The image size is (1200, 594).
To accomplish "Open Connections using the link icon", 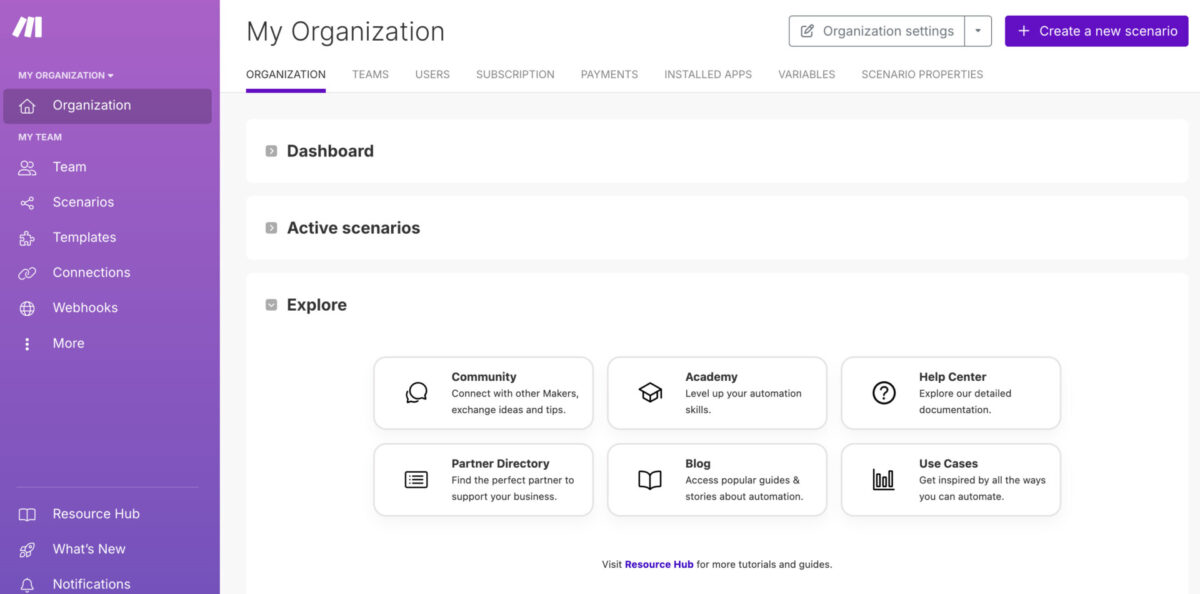I will pos(27,272).
